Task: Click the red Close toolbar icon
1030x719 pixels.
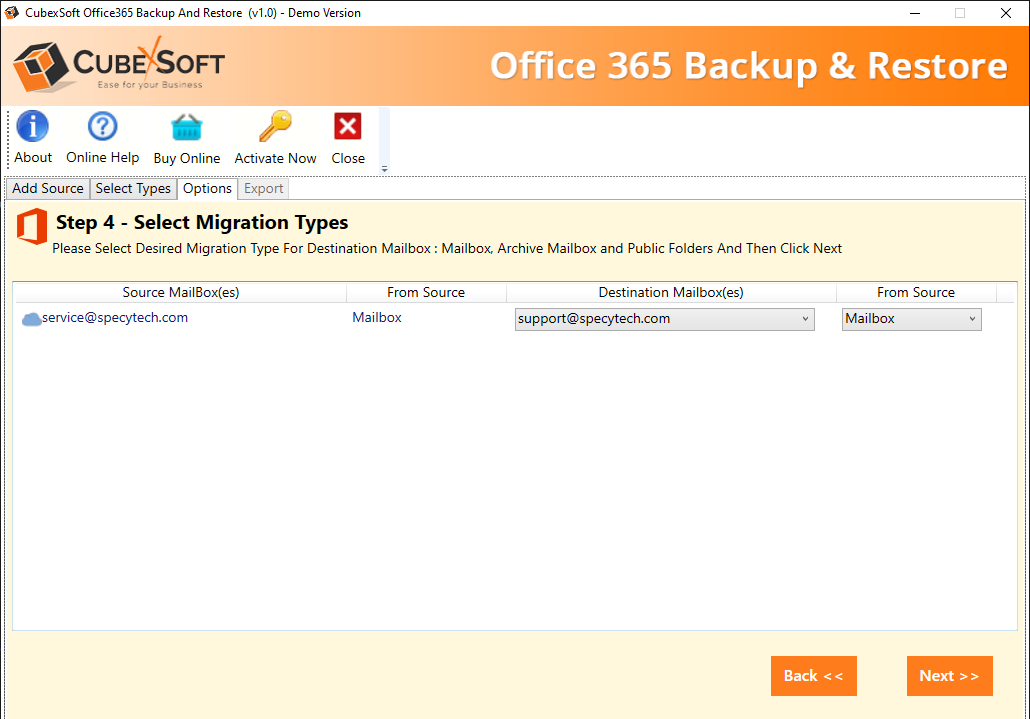Action: click(x=348, y=127)
